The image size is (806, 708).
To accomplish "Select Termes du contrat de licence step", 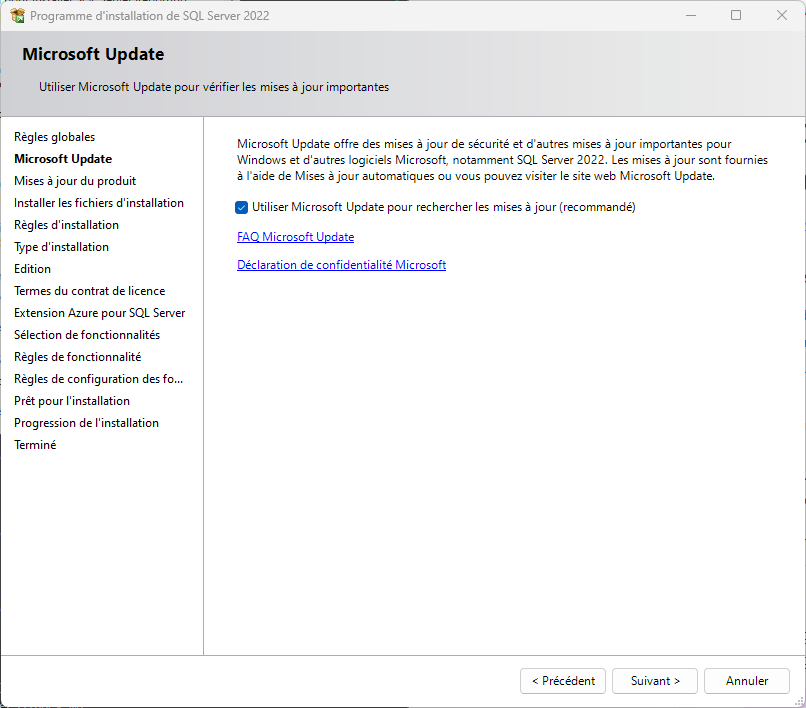I will tap(89, 291).
